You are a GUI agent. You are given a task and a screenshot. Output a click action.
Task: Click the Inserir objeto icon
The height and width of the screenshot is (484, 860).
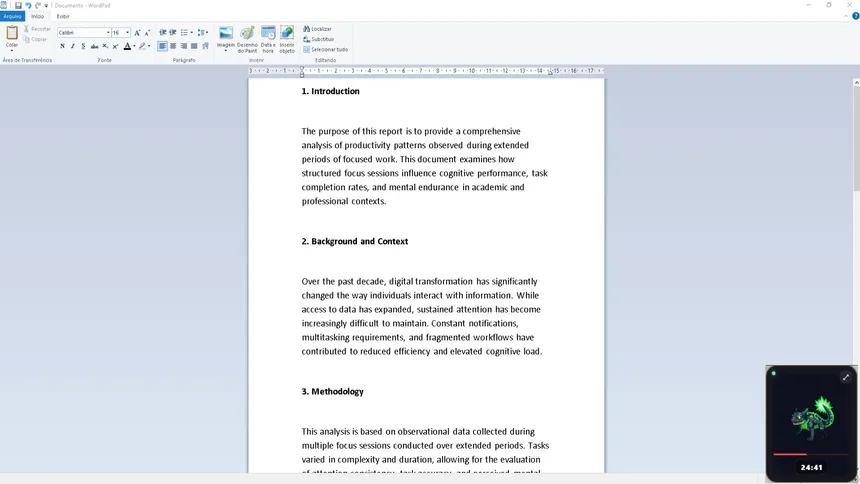pos(287,34)
